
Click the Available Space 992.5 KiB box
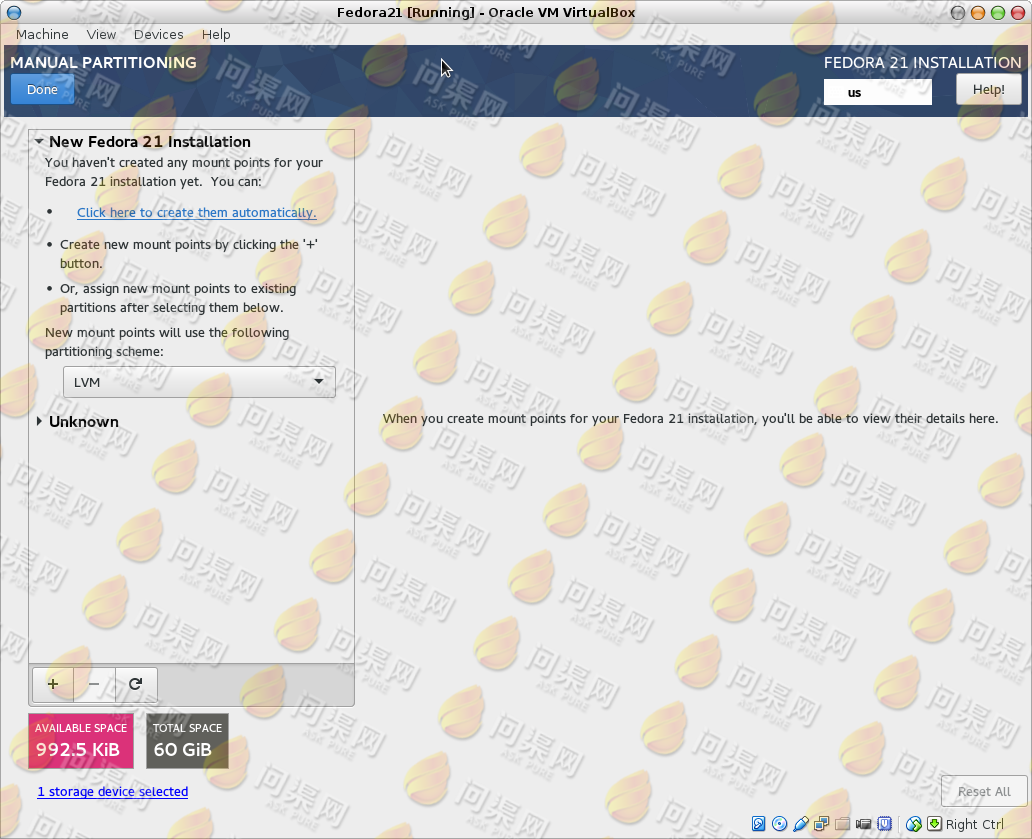[81, 741]
